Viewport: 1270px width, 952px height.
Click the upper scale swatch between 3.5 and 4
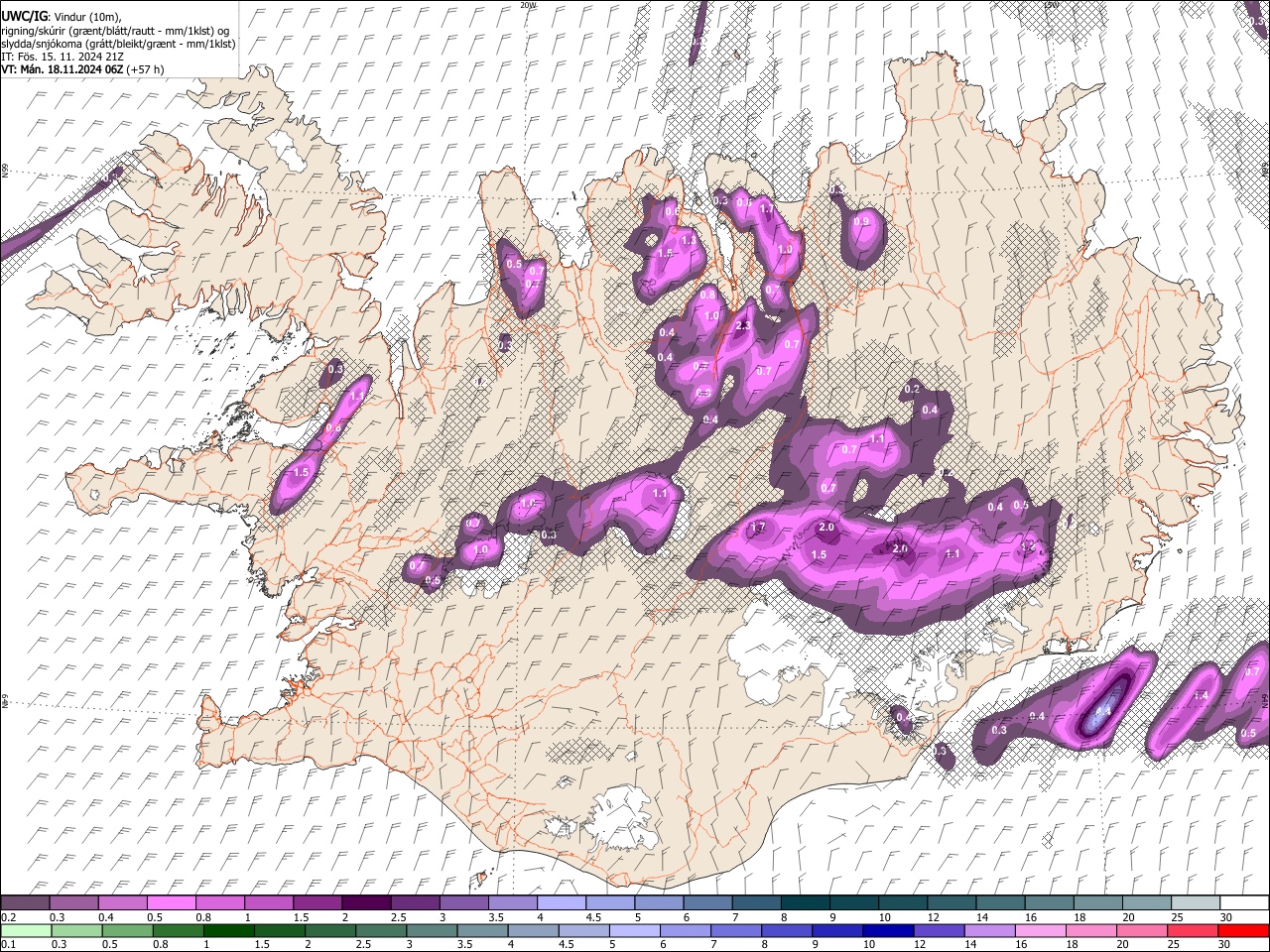pyautogui.click(x=512, y=903)
